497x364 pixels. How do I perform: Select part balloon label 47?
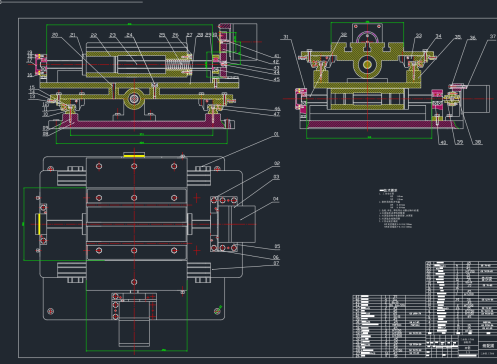[277, 114]
